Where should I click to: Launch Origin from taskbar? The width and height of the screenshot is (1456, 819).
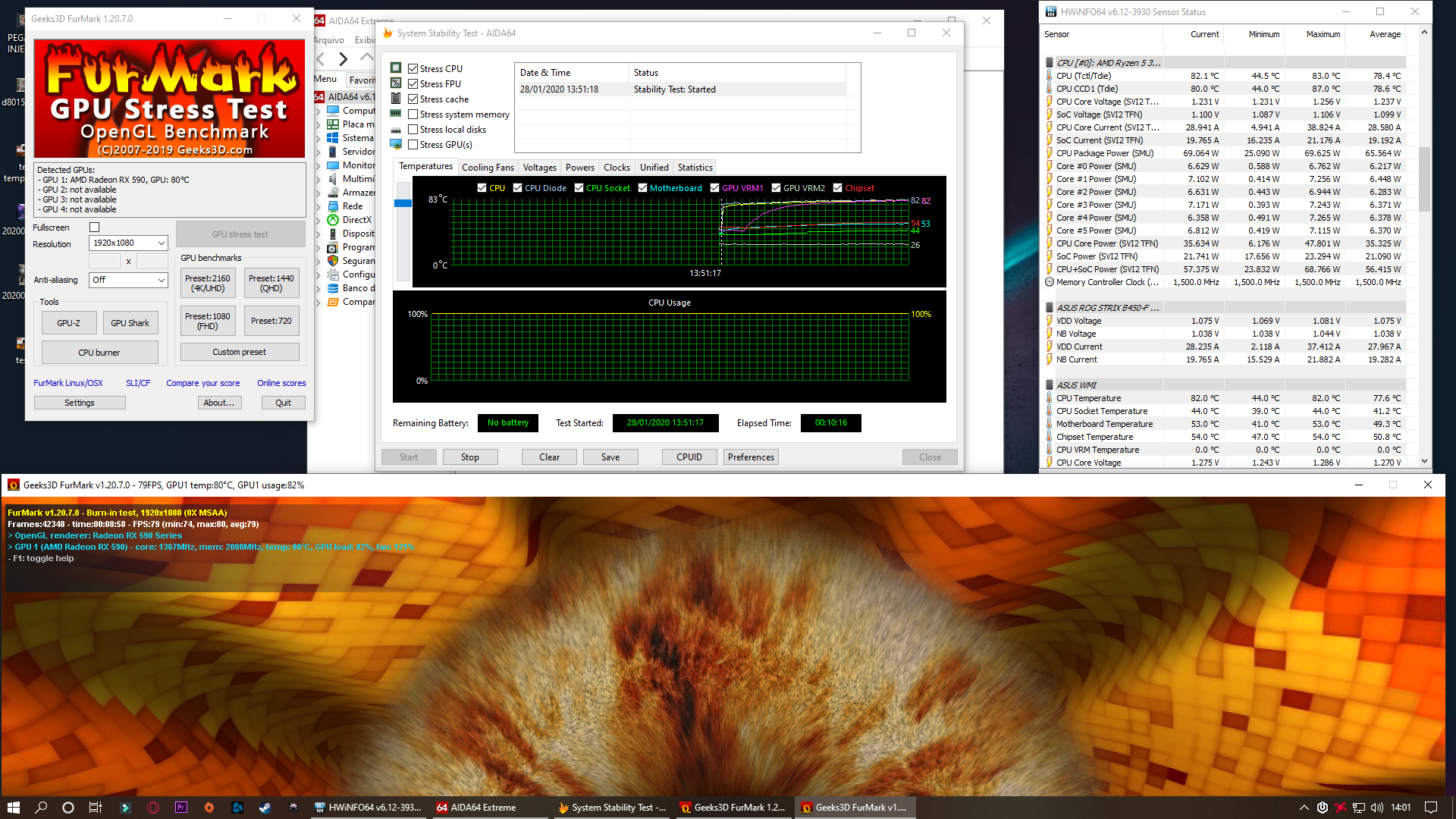click(209, 808)
